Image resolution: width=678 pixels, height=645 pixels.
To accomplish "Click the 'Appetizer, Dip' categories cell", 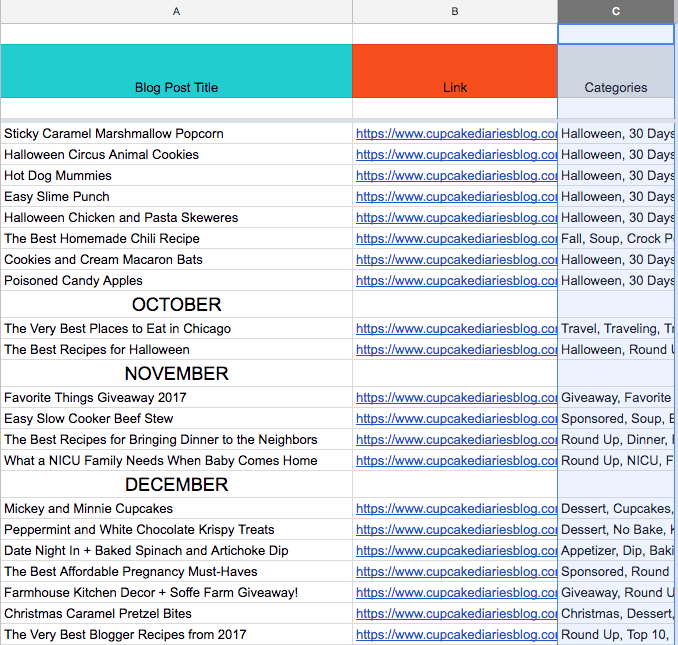I will click(616, 550).
